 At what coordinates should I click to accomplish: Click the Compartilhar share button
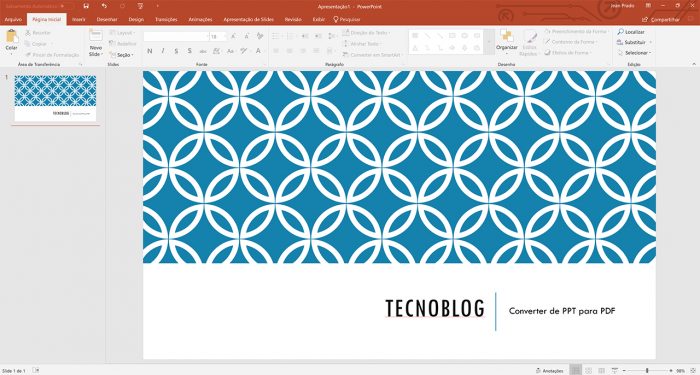661,20
